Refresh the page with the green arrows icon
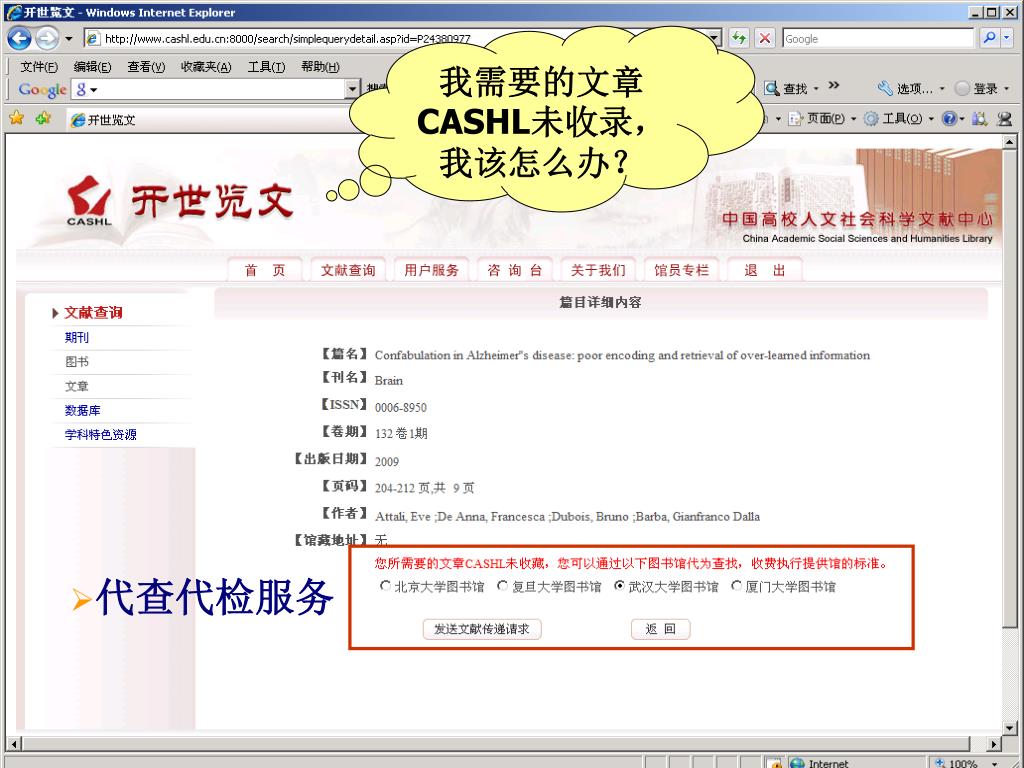Image resolution: width=1024 pixels, height=768 pixels. coord(739,39)
